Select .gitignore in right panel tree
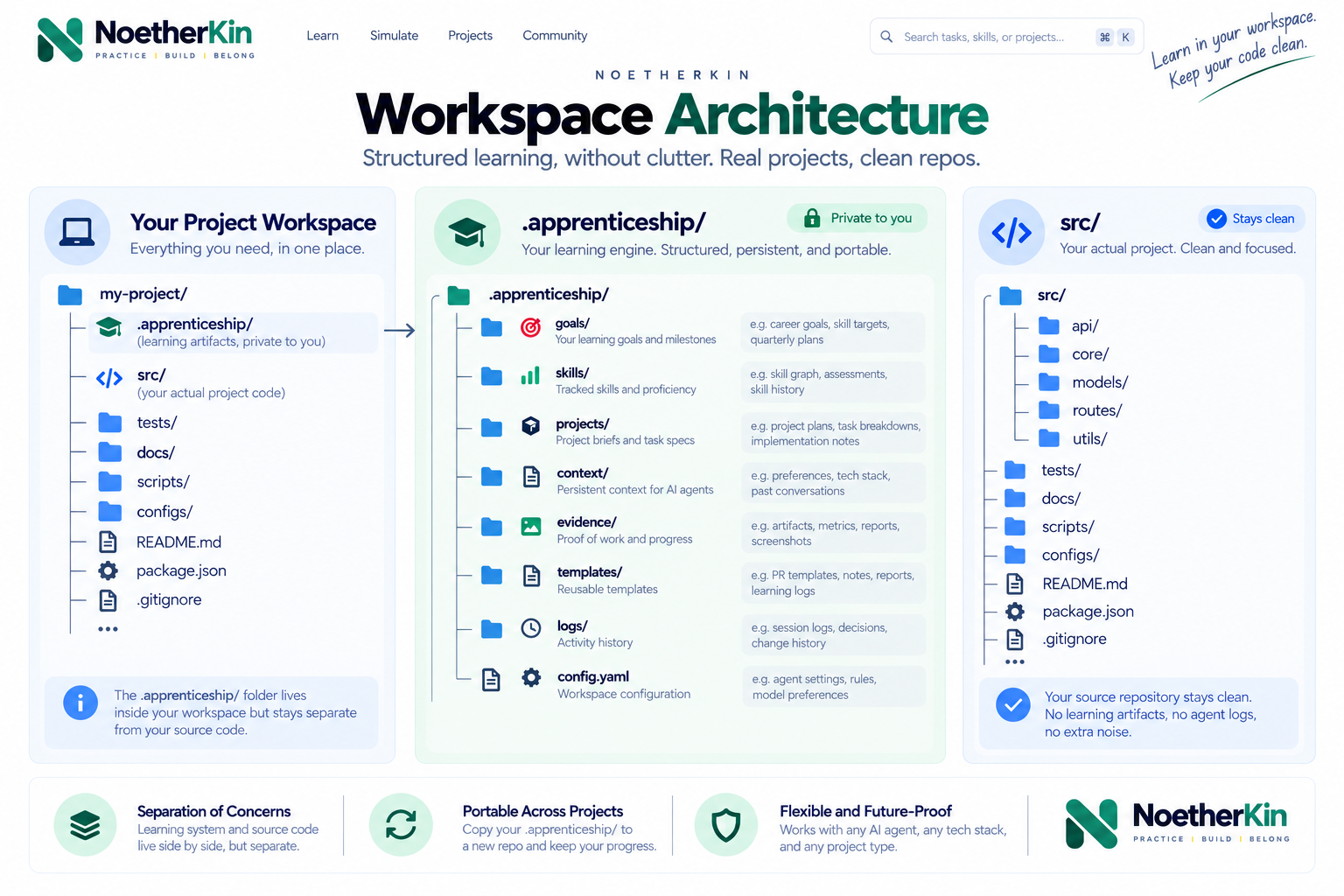The width and height of the screenshot is (1344, 896). [x=1056, y=640]
